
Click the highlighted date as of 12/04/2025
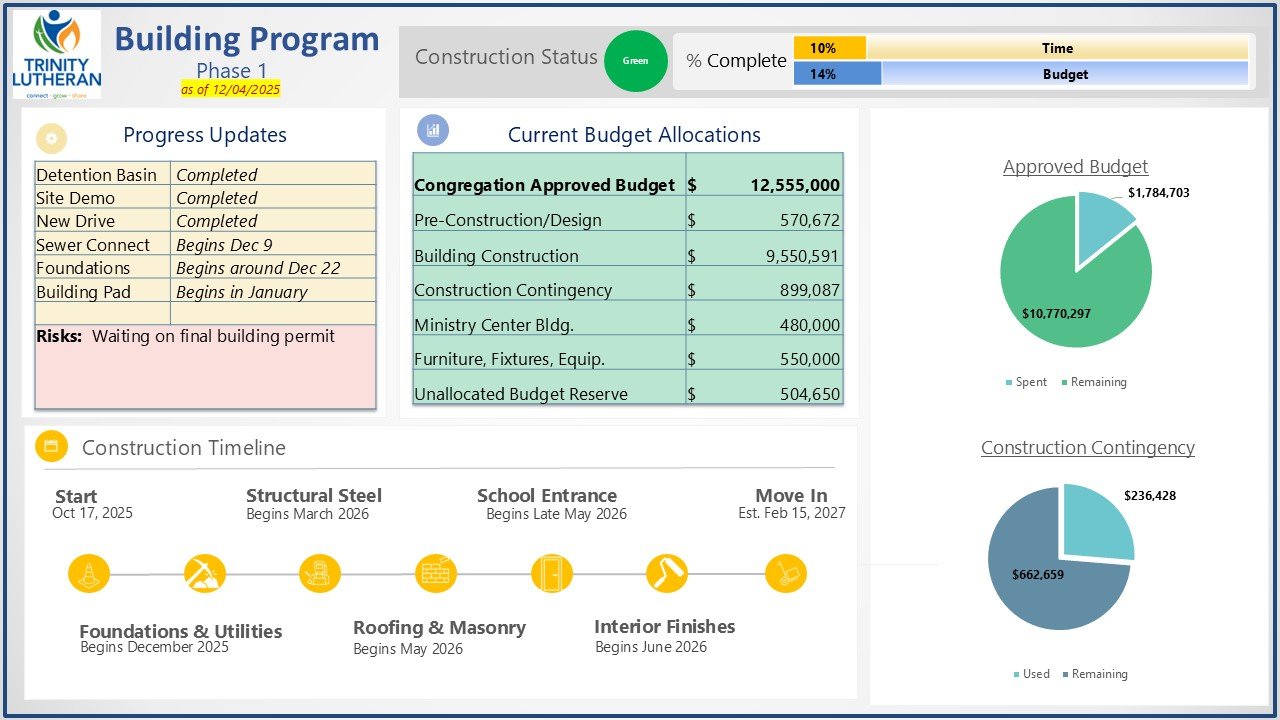231,90
